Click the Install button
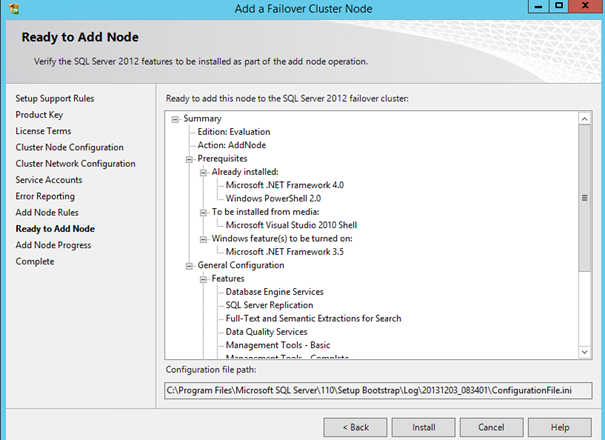The height and width of the screenshot is (440, 605). pyautogui.click(x=422, y=426)
